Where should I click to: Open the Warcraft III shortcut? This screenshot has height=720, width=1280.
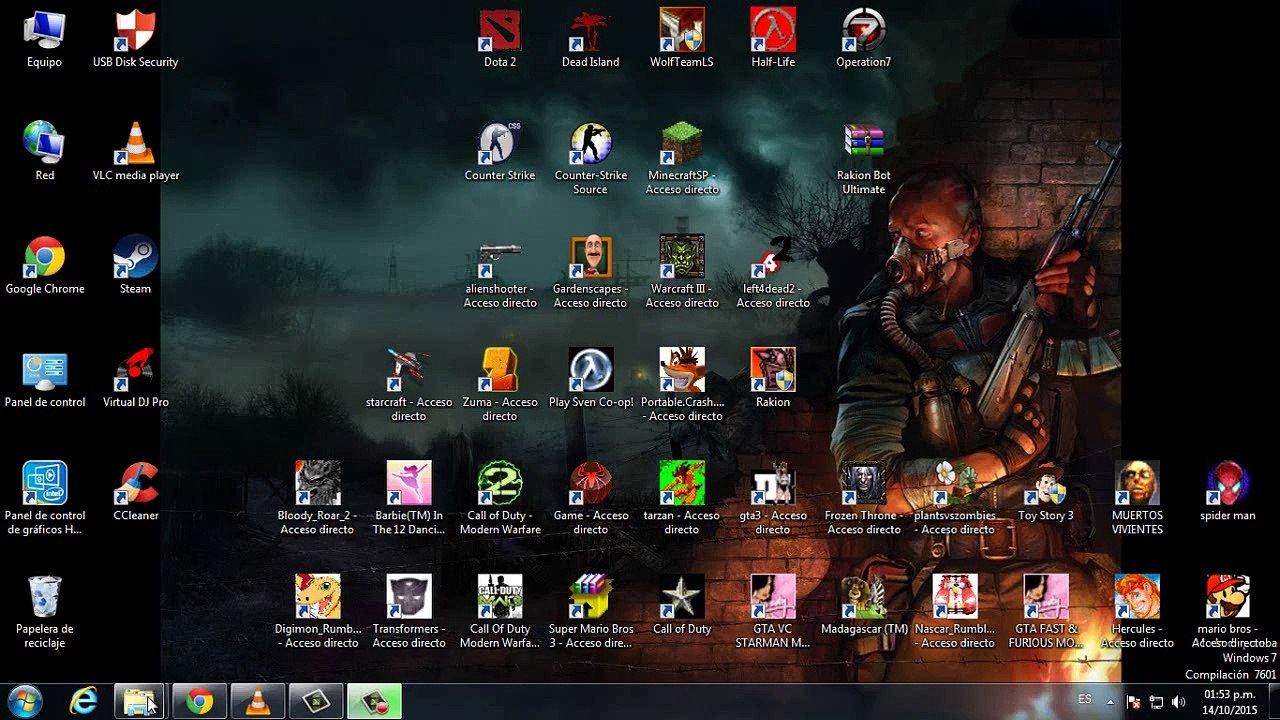coord(682,272)
